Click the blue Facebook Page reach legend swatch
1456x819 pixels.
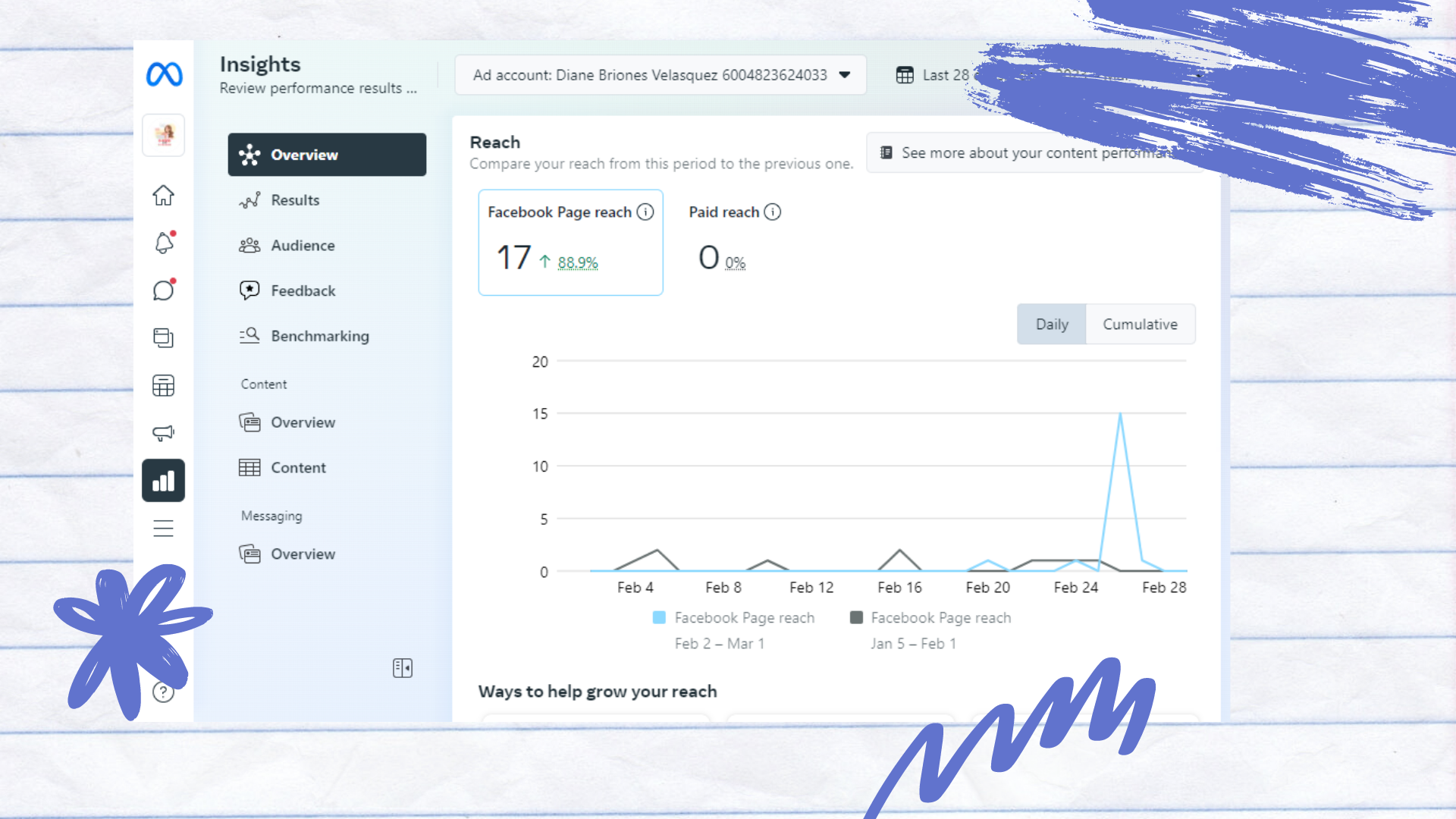click(659, 618)
